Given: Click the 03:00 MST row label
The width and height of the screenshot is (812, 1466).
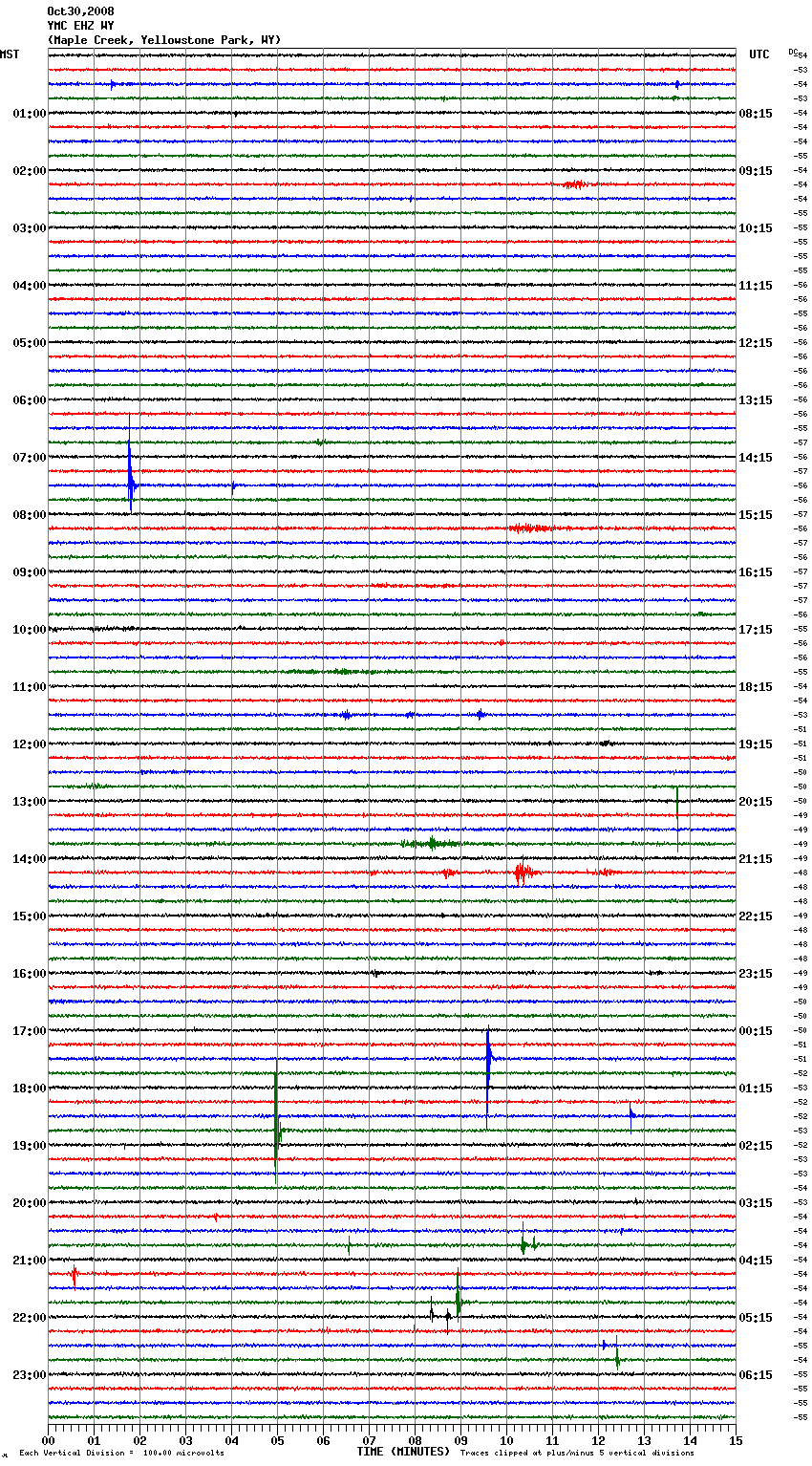Looking at the screenshot, I should pyautogui.click(x=30, y=228).
